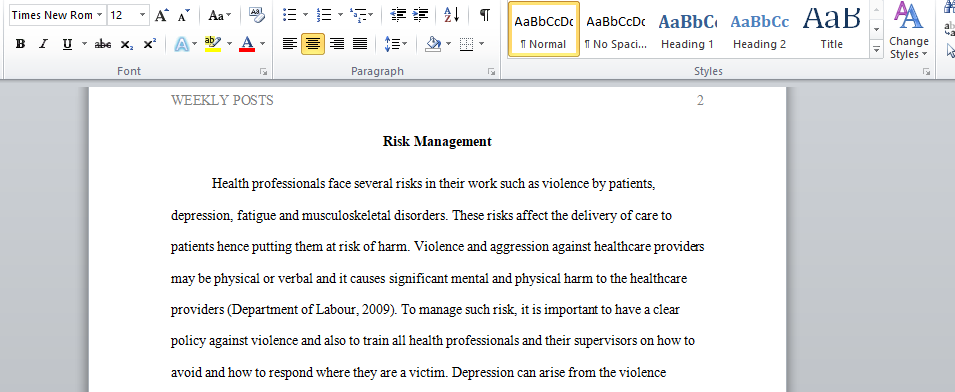Apply paragraph shading with the paint bucket

433,44
